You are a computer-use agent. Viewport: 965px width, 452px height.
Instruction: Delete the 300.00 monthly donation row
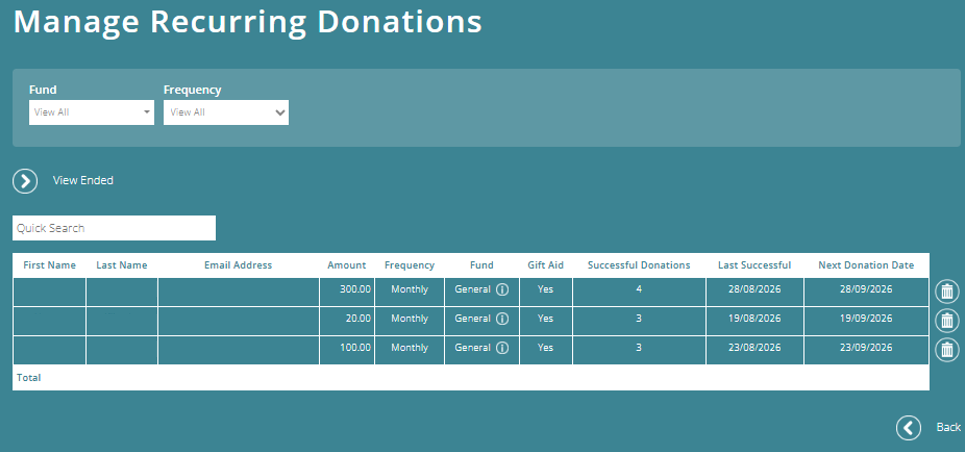coord(947,291)
